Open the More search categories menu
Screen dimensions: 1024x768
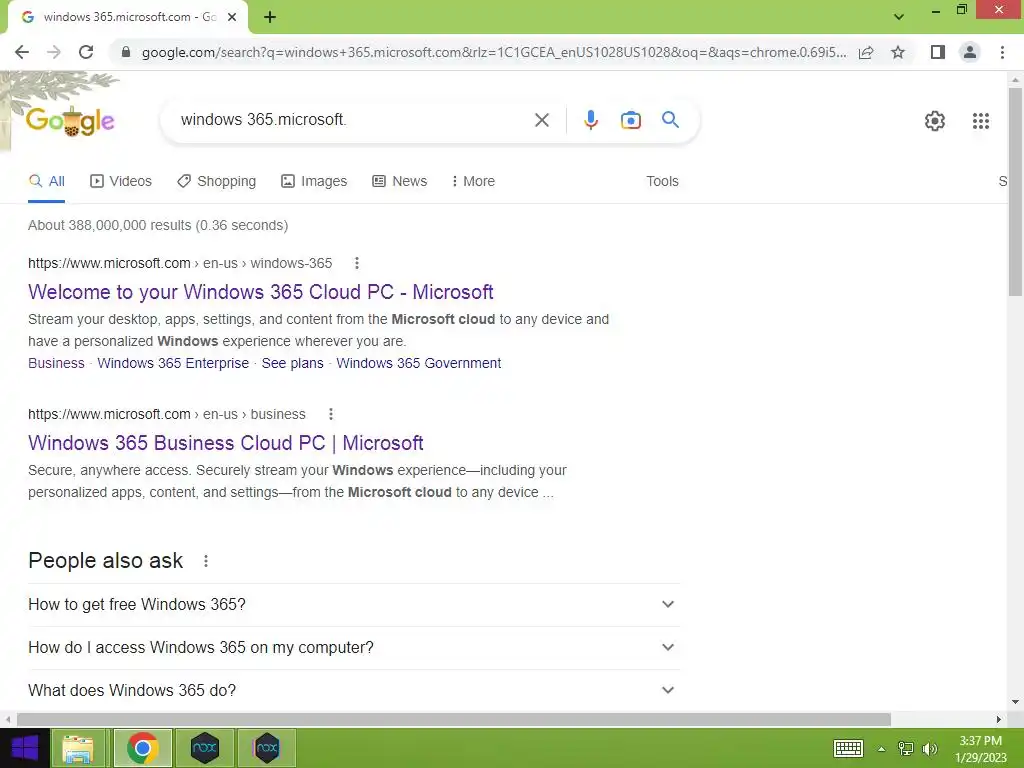tap(473, 182)
